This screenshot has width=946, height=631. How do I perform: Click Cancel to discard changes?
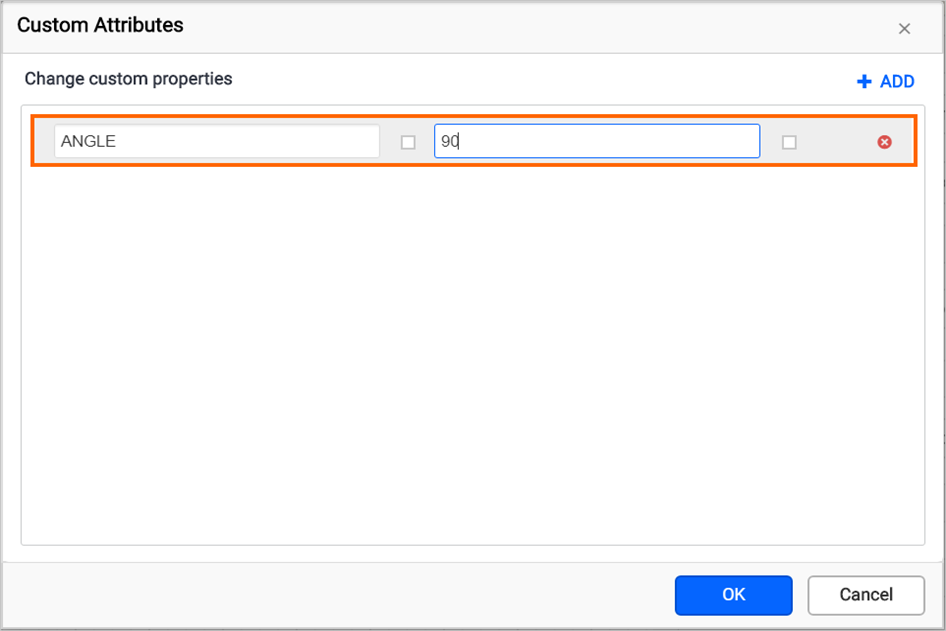tap(866, 595)
